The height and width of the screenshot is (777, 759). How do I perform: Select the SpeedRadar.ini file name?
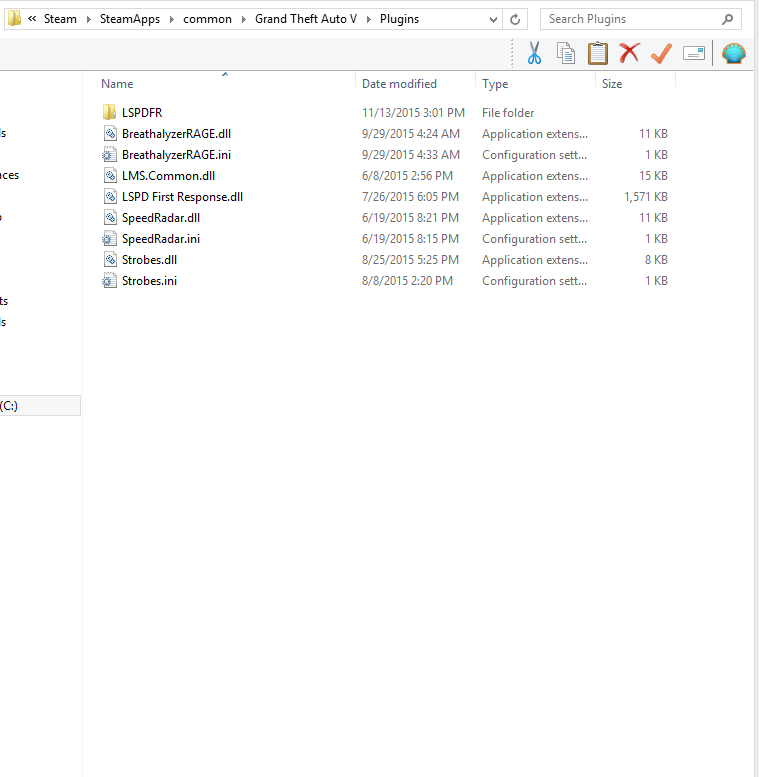[161, 239]
